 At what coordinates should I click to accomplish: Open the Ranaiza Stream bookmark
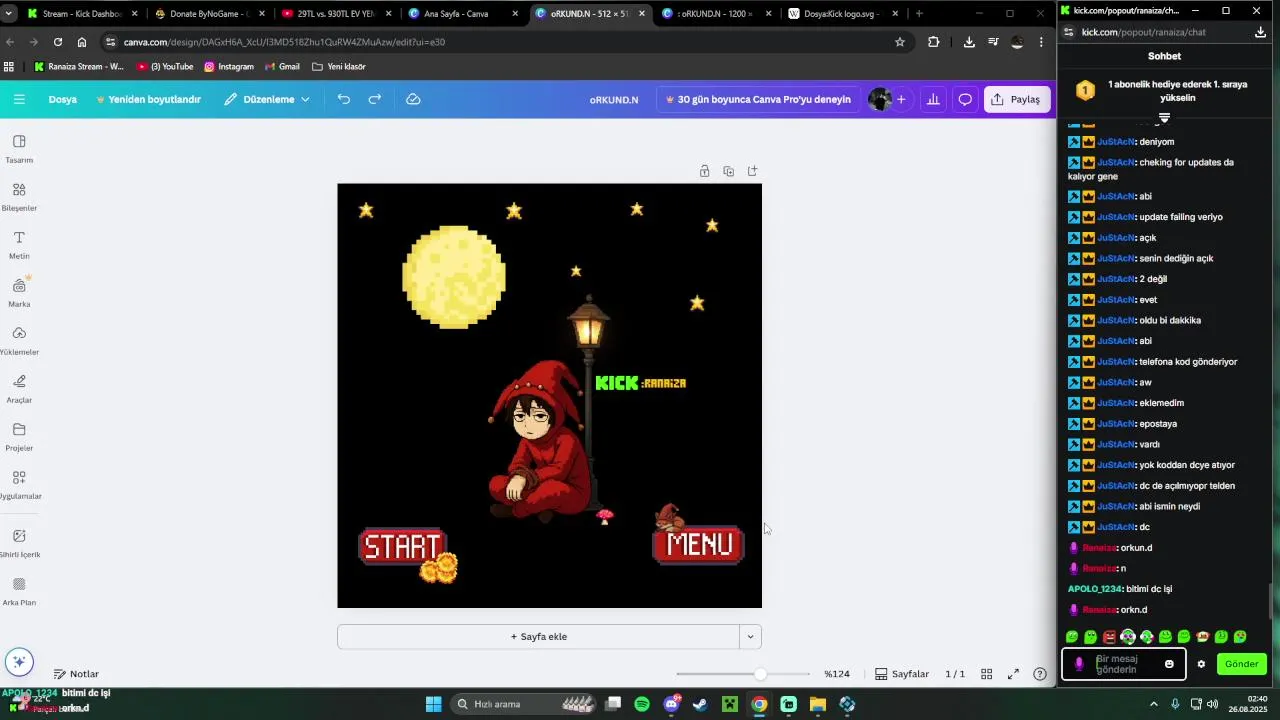(79, 66)
